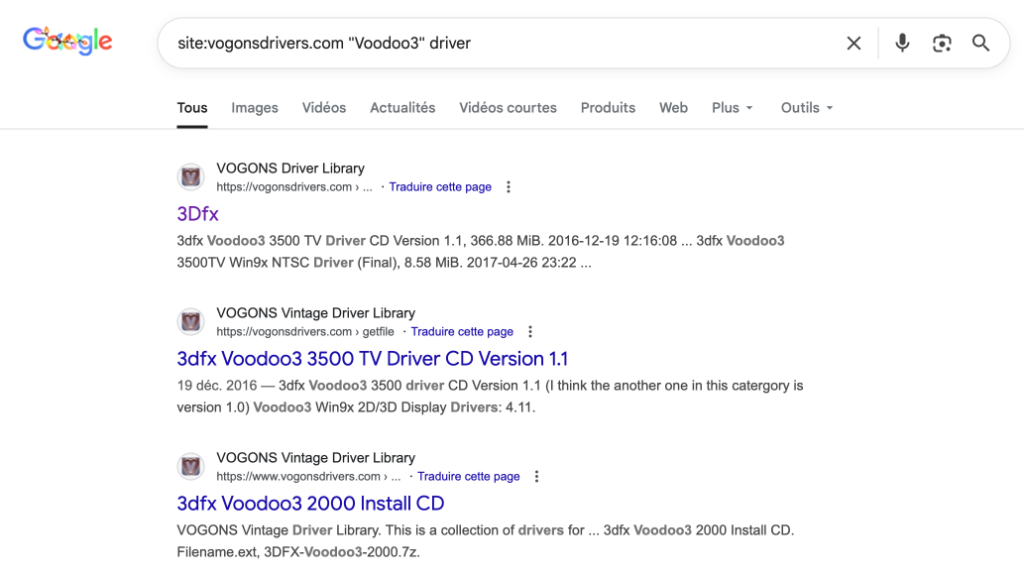Start voice search with microphone icon
This screenshot has width=1024, height=578.
click(x=902, y=43)
